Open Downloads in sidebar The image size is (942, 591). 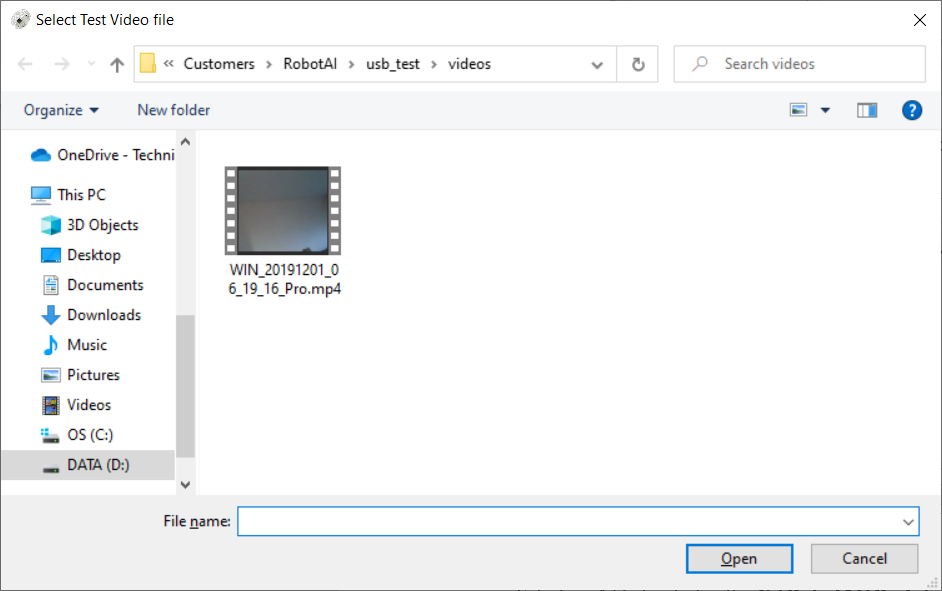(104, 315)
